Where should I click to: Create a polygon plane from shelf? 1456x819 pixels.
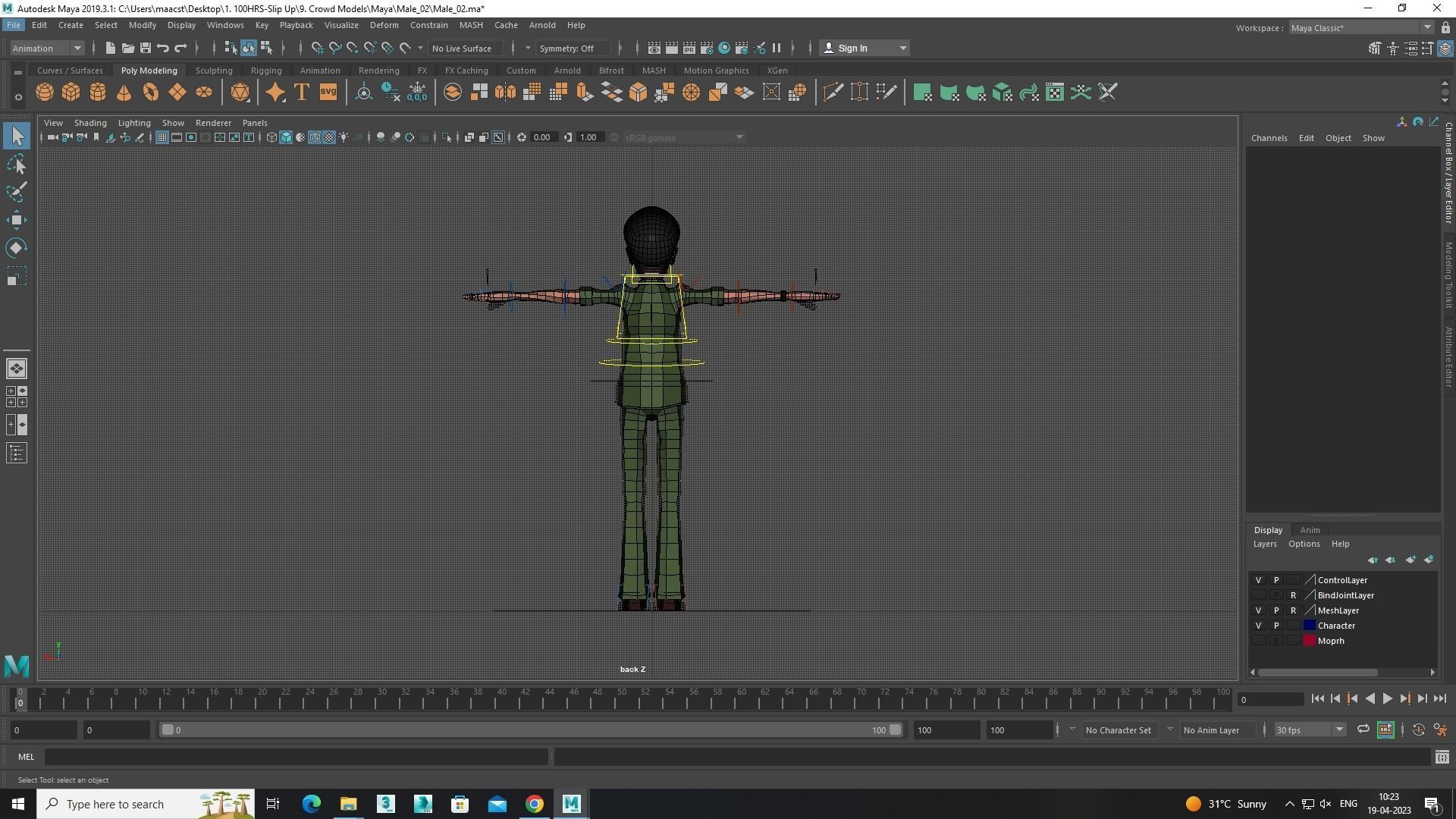tap(177, 93)
